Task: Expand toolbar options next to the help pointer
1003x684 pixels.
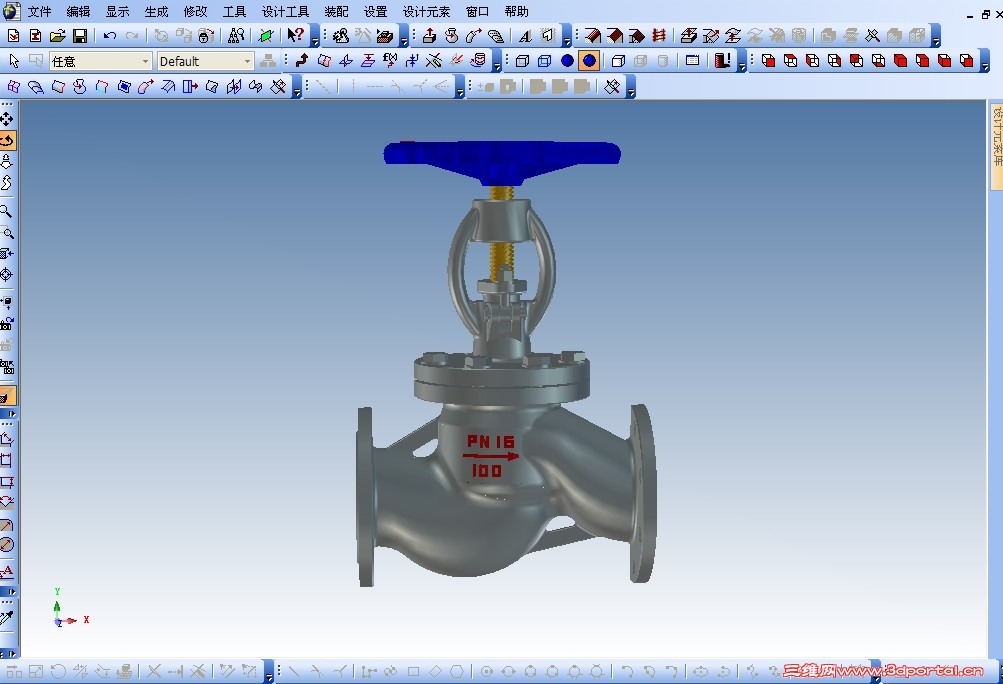Action: click(x=315, y=38)
